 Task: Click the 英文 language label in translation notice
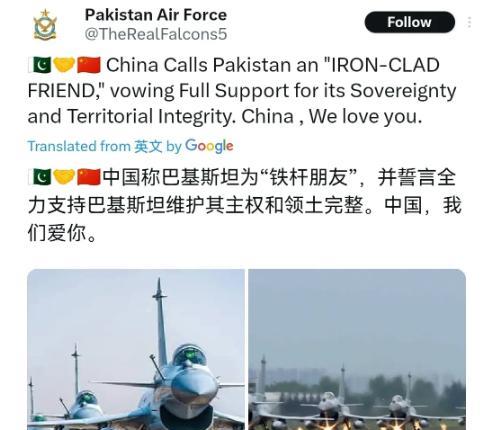pyautogui.click(x=148, y=146)
